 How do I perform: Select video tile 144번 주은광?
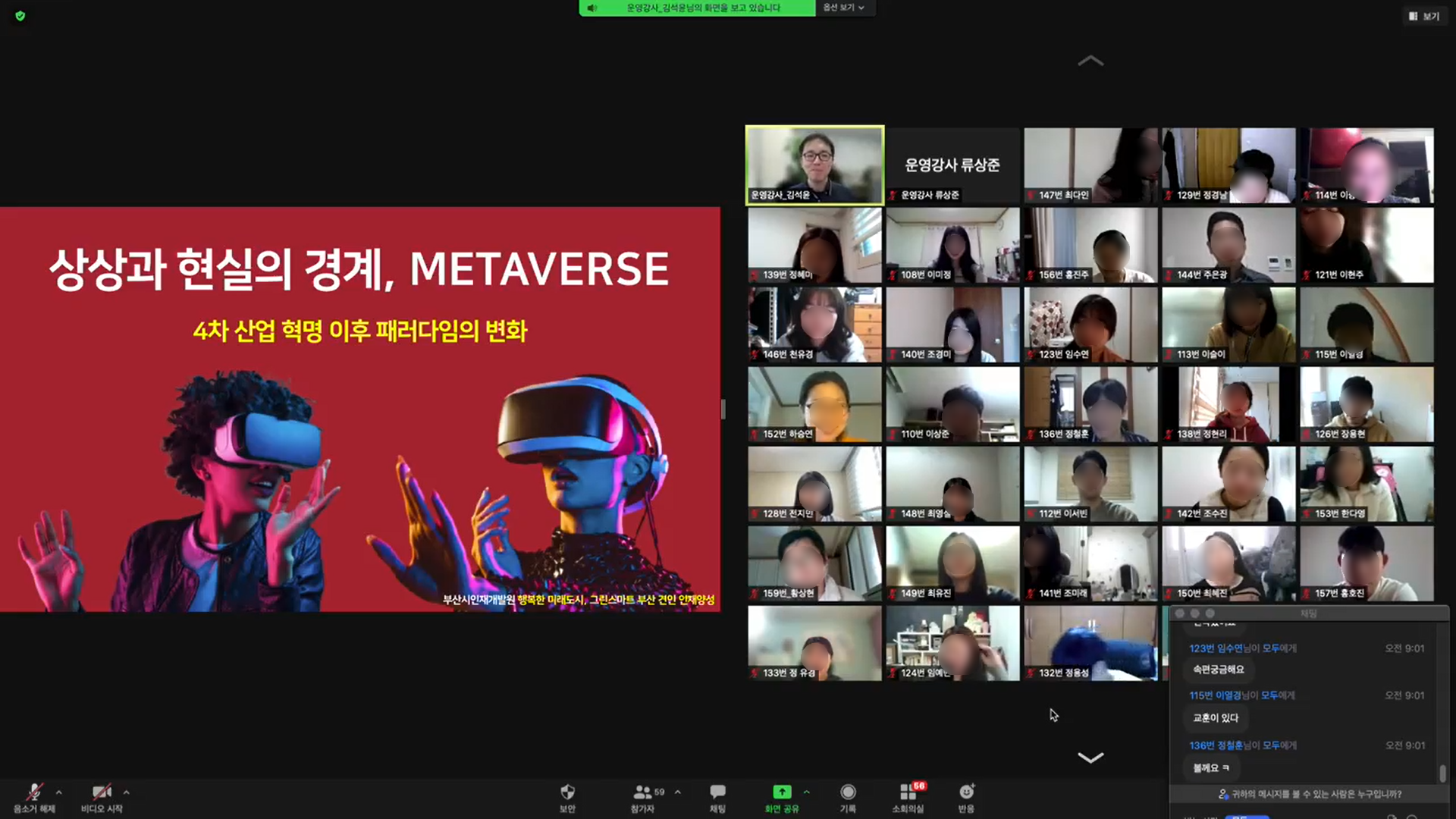pyautogui.click(x=1228, y=245)
